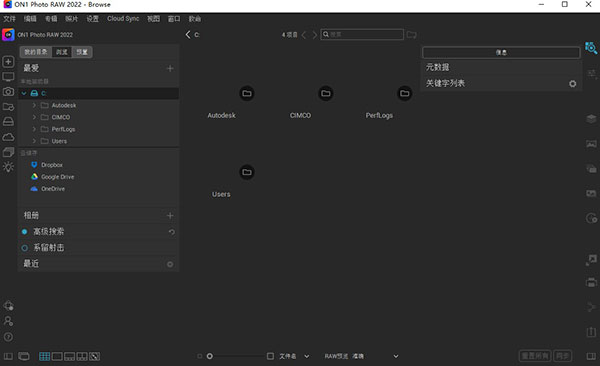Select the blue-filled radio beside 高级搜索
This screenshot has height=366, width=600.
(24, 232)
